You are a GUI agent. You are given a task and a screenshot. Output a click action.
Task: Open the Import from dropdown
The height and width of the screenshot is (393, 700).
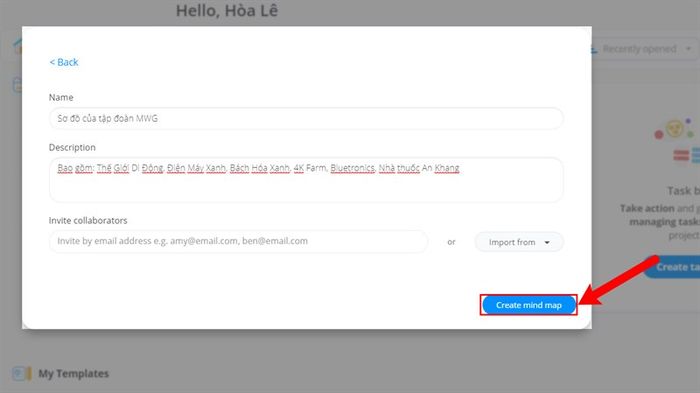519,242
